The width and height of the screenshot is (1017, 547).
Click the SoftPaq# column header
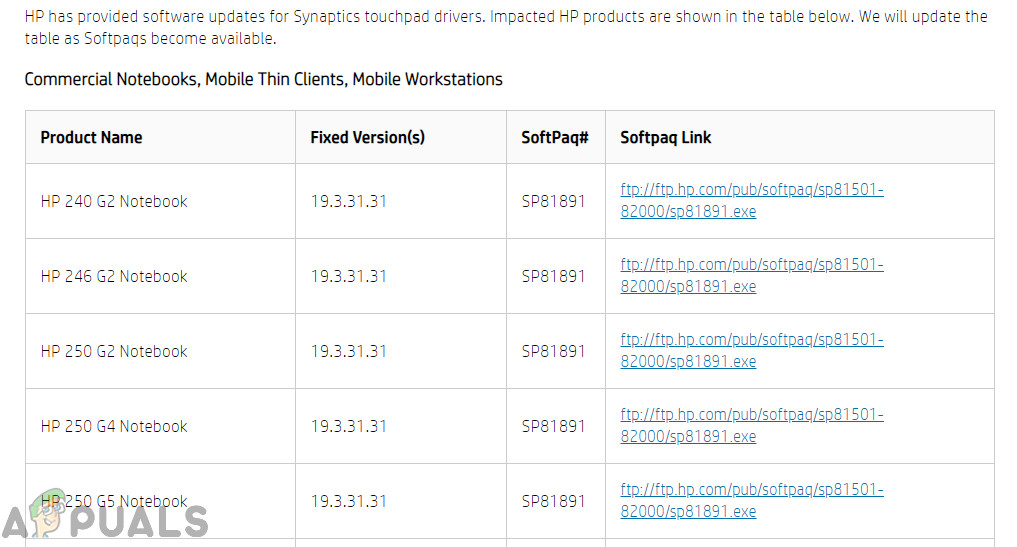coord(555,137)
